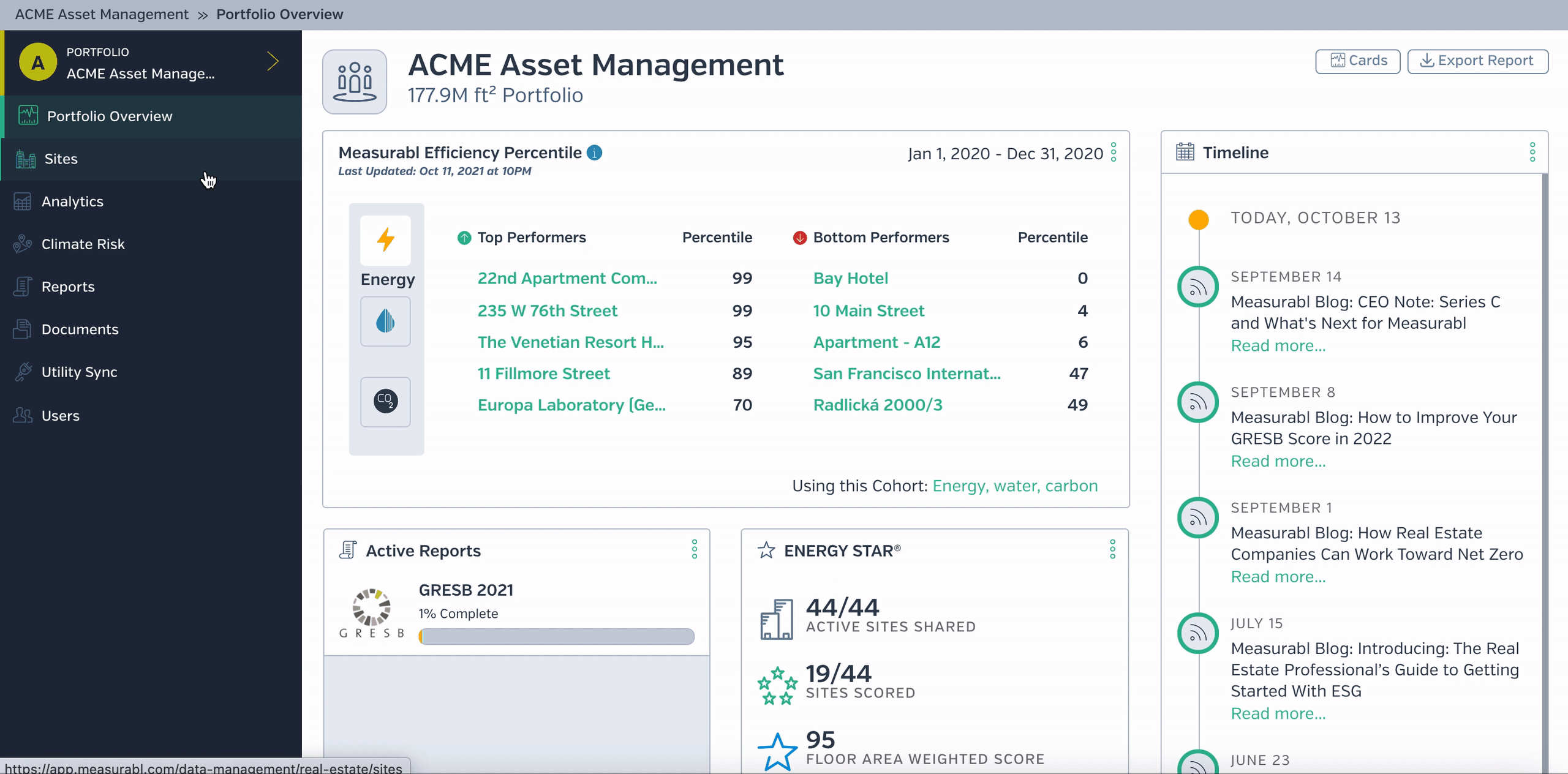Open the Efficiency Percentile card options menu
Screen dimensions: 1568x774
point(1114,152)
